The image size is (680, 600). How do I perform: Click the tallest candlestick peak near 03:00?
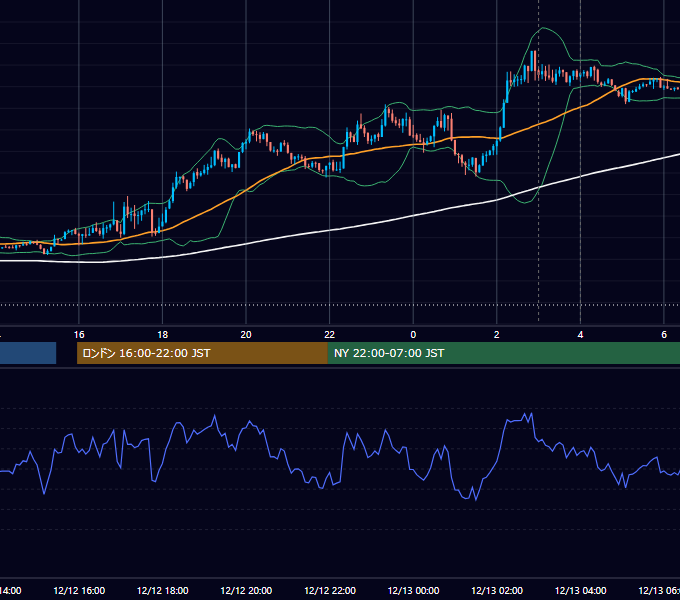click(x=535, y=61)
